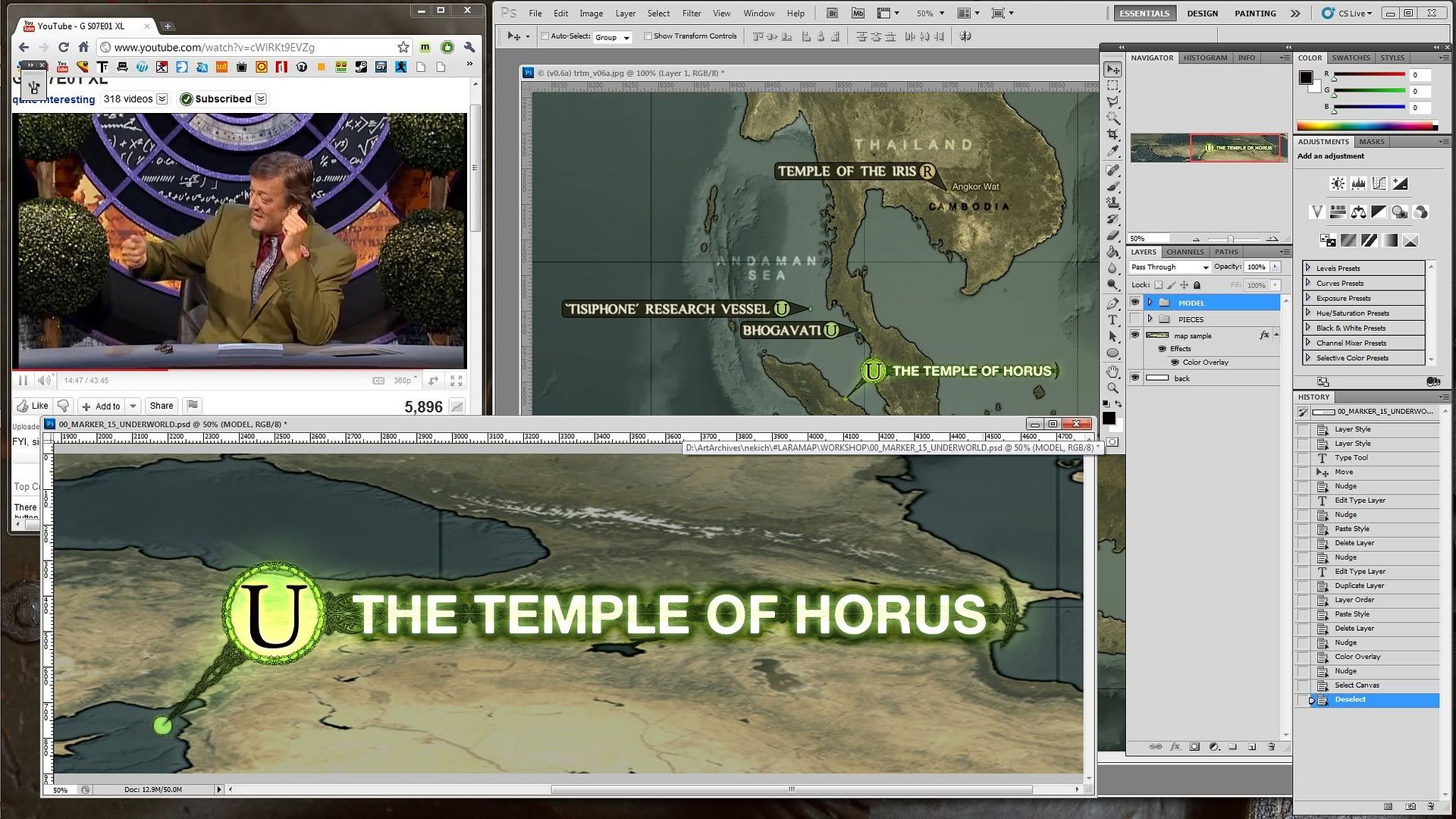
Task: Select the Magic Wand tool
Action: pyautogui.click(x=1112, y=118)
